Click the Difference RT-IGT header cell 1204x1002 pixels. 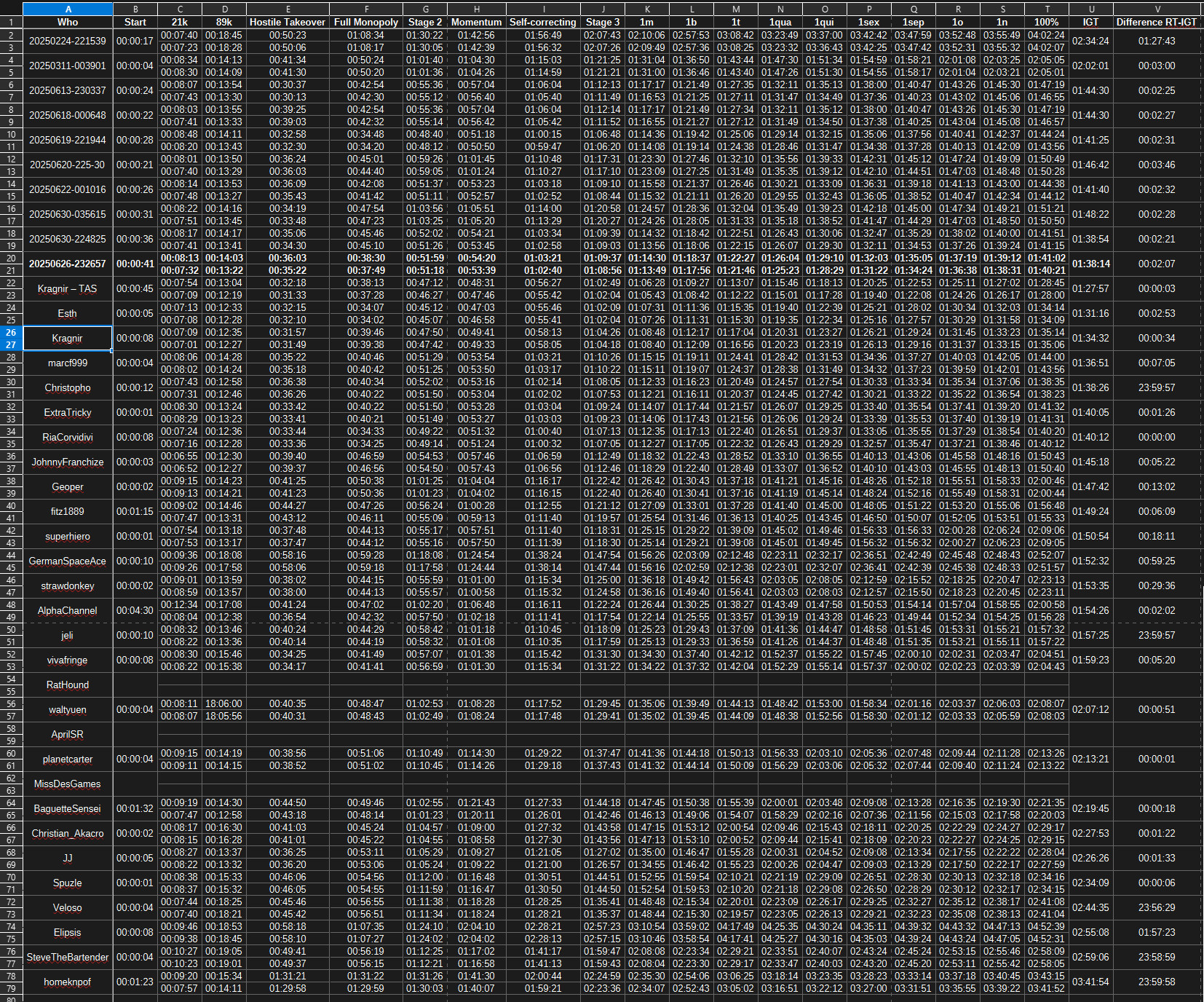tap(1157, 22)
